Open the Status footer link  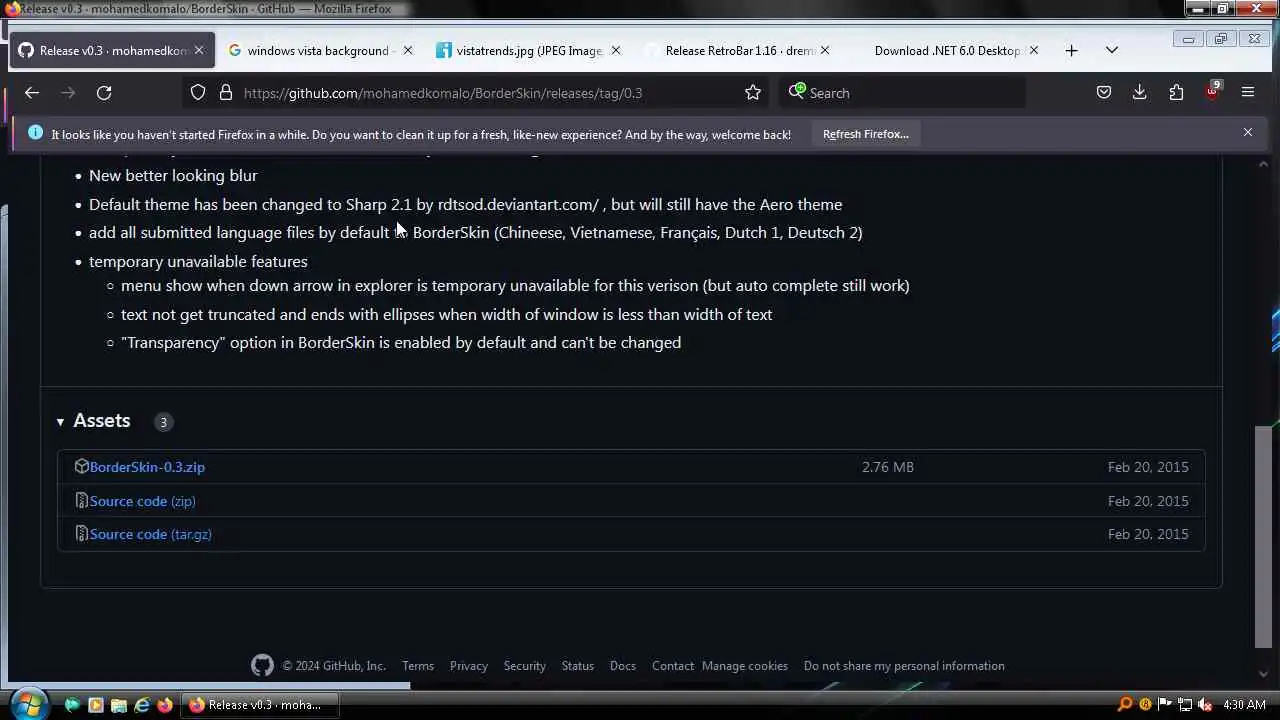tap(578, 666)
